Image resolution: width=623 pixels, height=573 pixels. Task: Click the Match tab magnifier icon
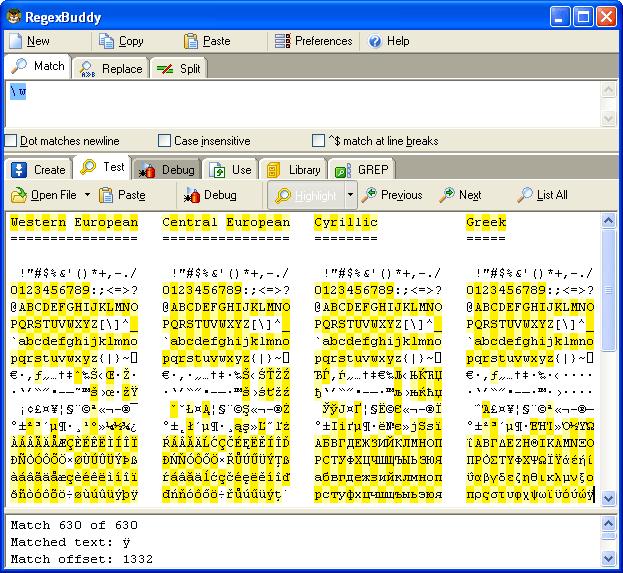[19, 66]
